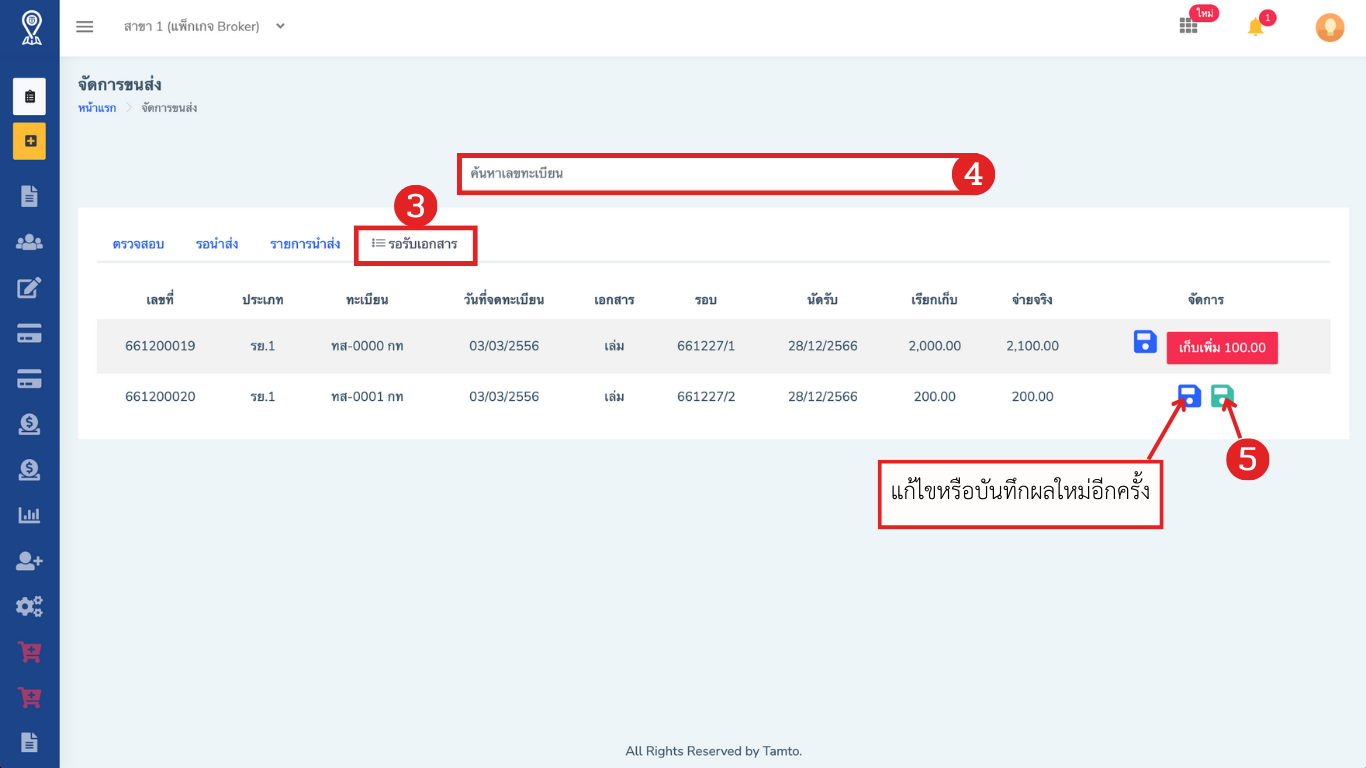Open the bar chart reports sidebar icon
The image size is (1366, 768).
tap(29, 515)
